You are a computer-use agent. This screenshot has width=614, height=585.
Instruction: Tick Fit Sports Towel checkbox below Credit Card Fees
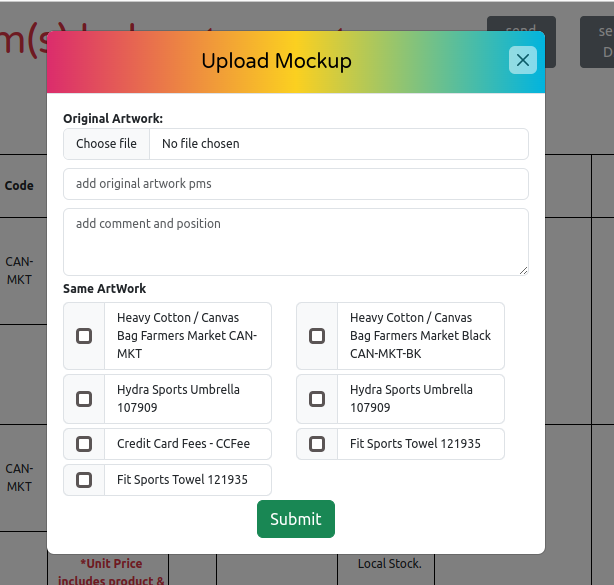[84, 480]
